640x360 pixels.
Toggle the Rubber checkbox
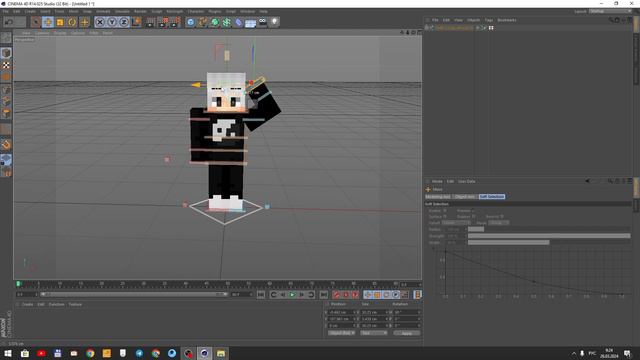coord(473,216)
